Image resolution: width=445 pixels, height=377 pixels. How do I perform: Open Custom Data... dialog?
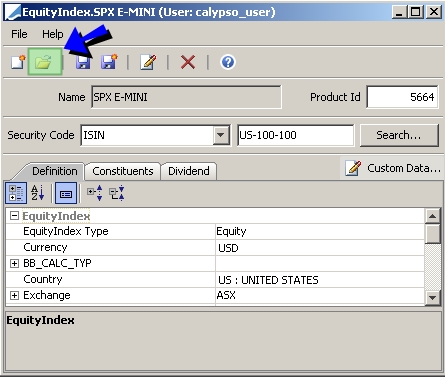coord(393,168)
